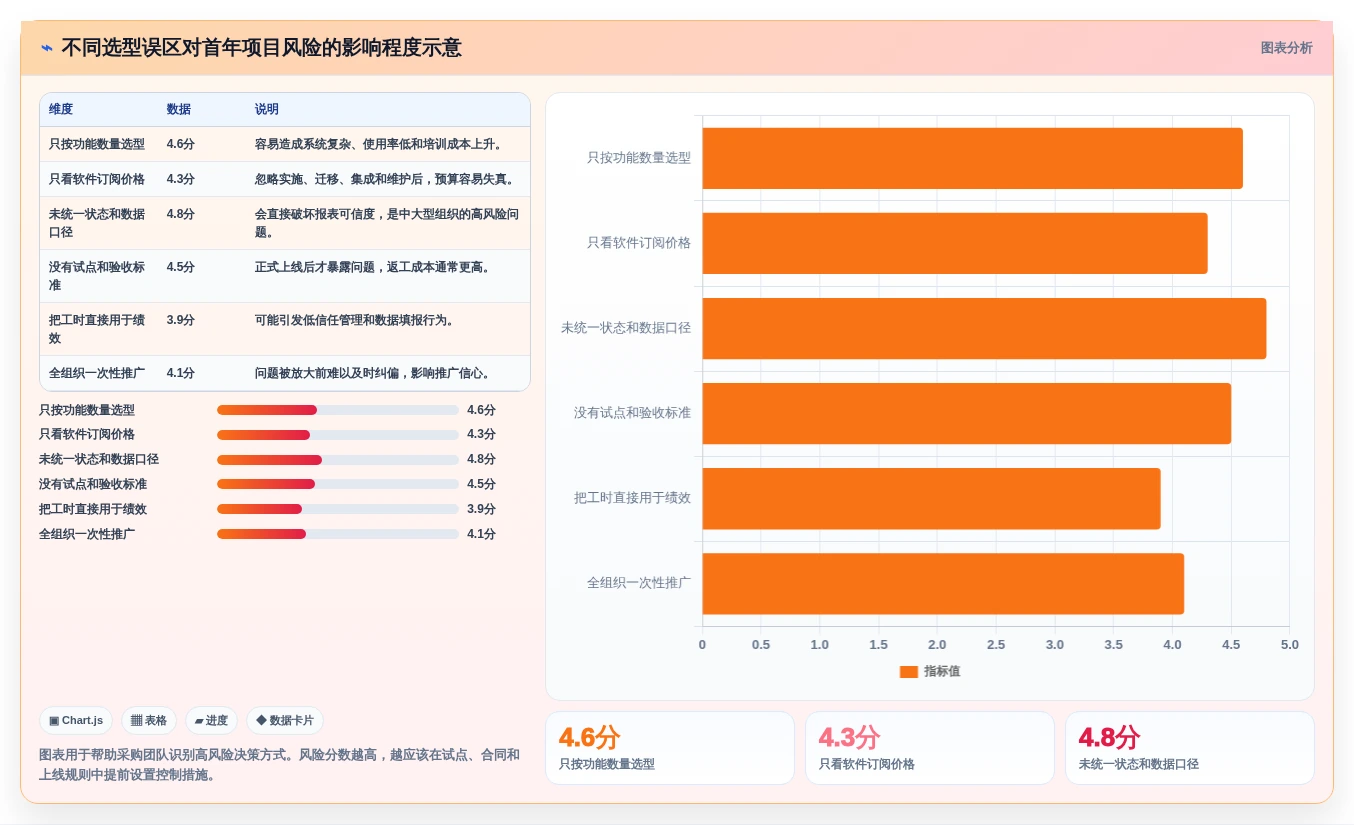This screenshot has width=1354, height=825.
Task: Click x-axis tick label 5.0
Action: click(1290, 645)
